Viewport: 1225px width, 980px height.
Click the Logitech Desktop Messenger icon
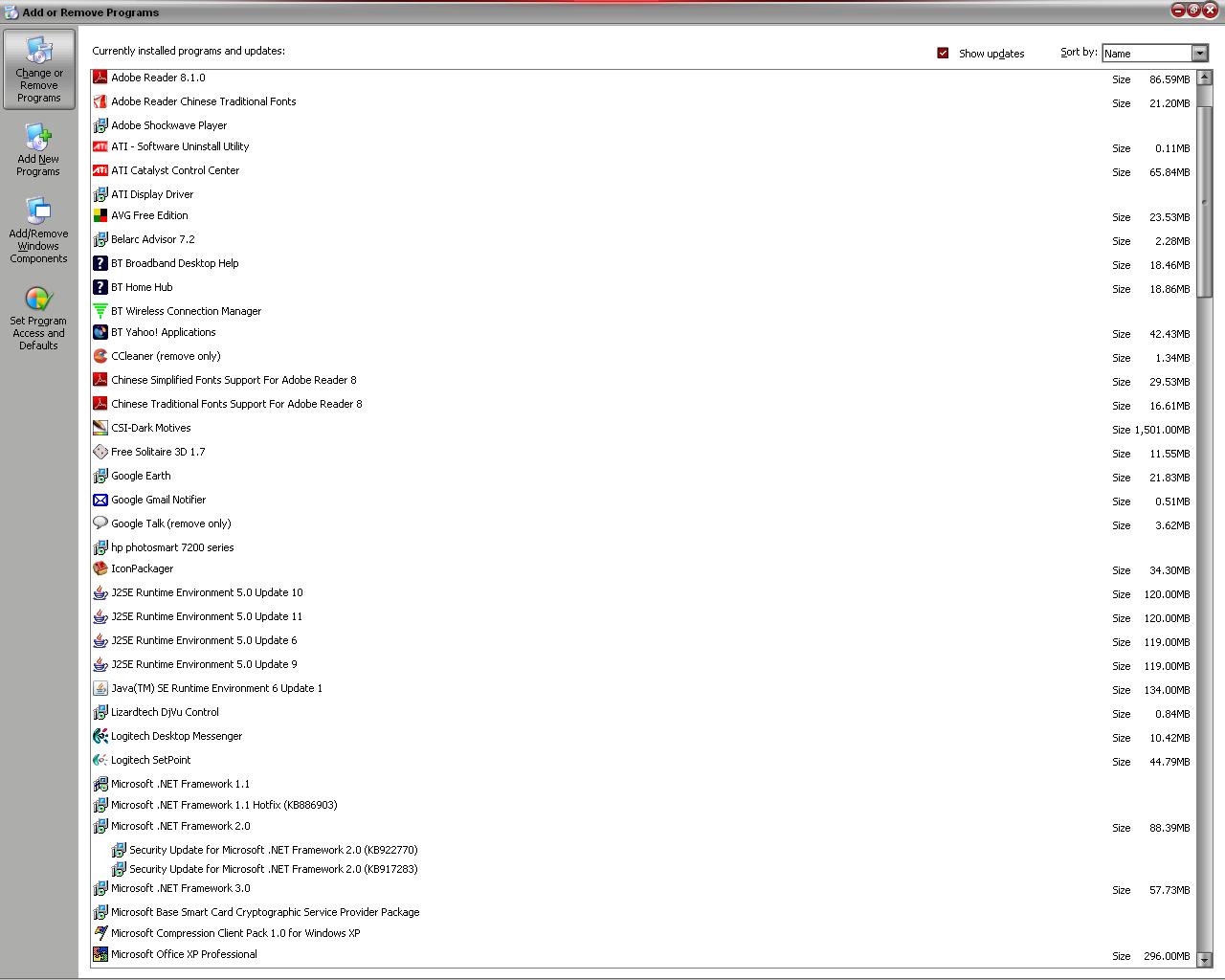(100, 736)
